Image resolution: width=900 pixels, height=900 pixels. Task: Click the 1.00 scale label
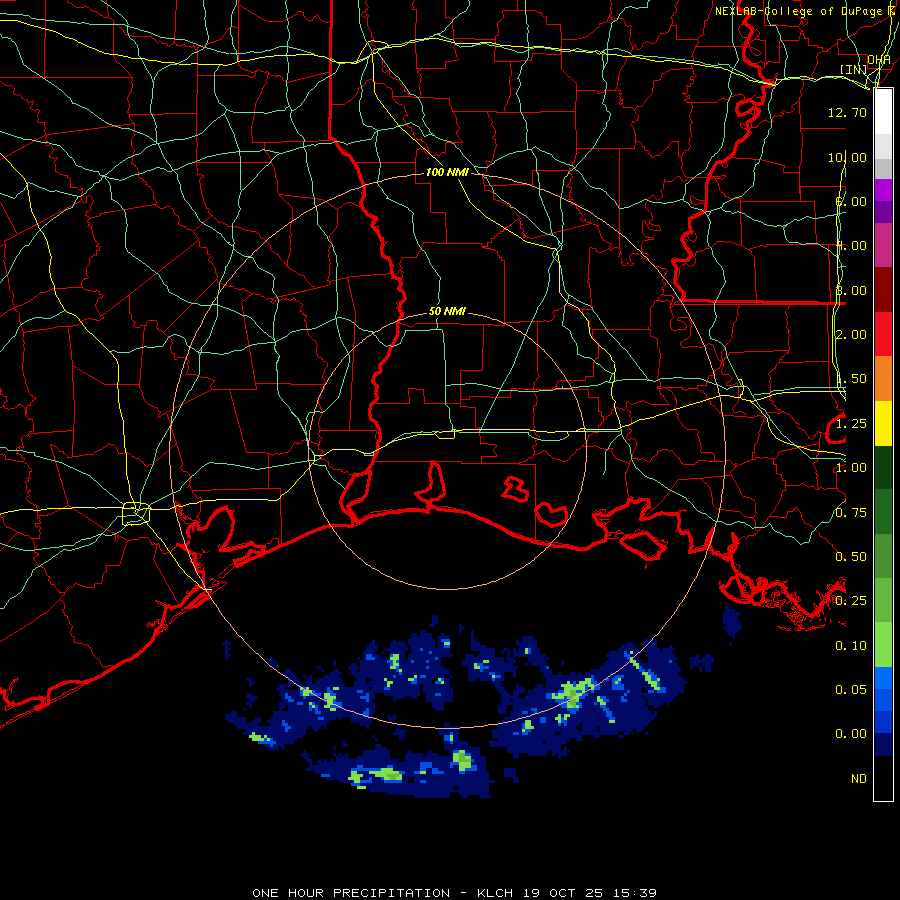[851, 468]
